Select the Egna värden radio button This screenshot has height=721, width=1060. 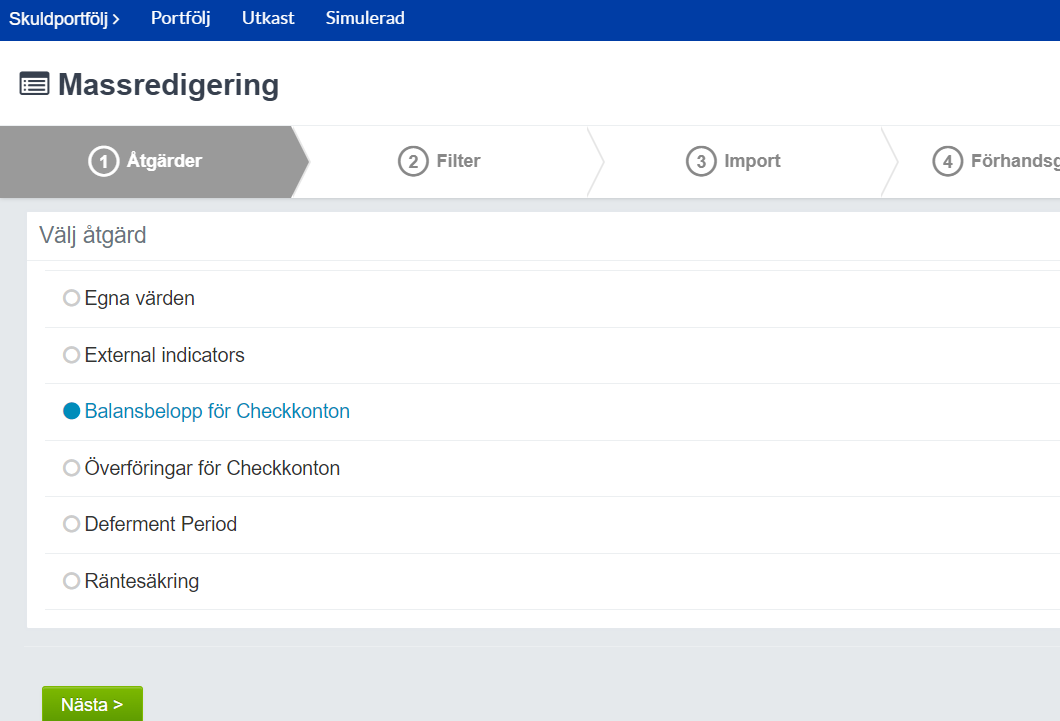(71, 298)
